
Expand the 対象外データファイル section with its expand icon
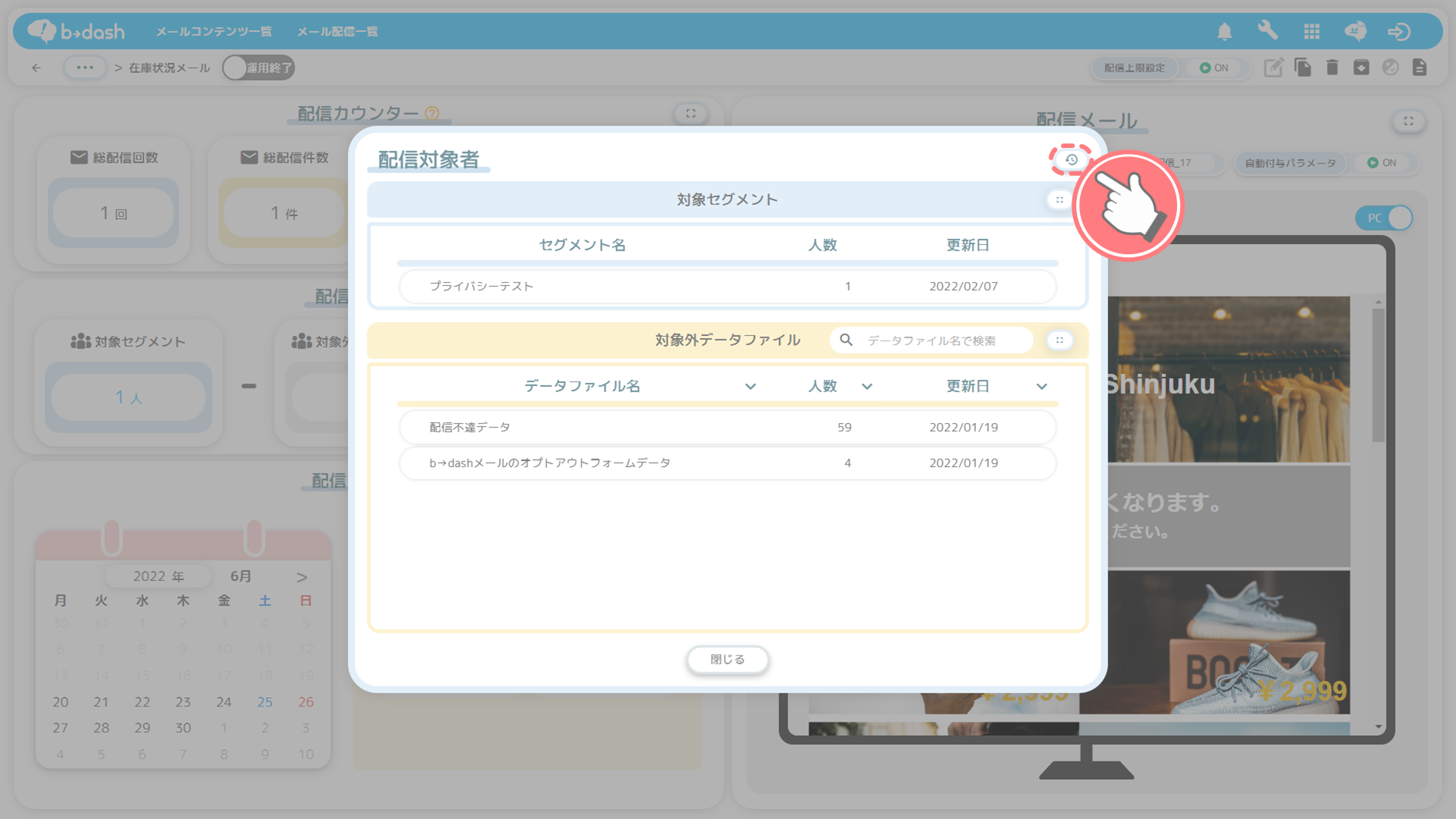(1059, 340)
